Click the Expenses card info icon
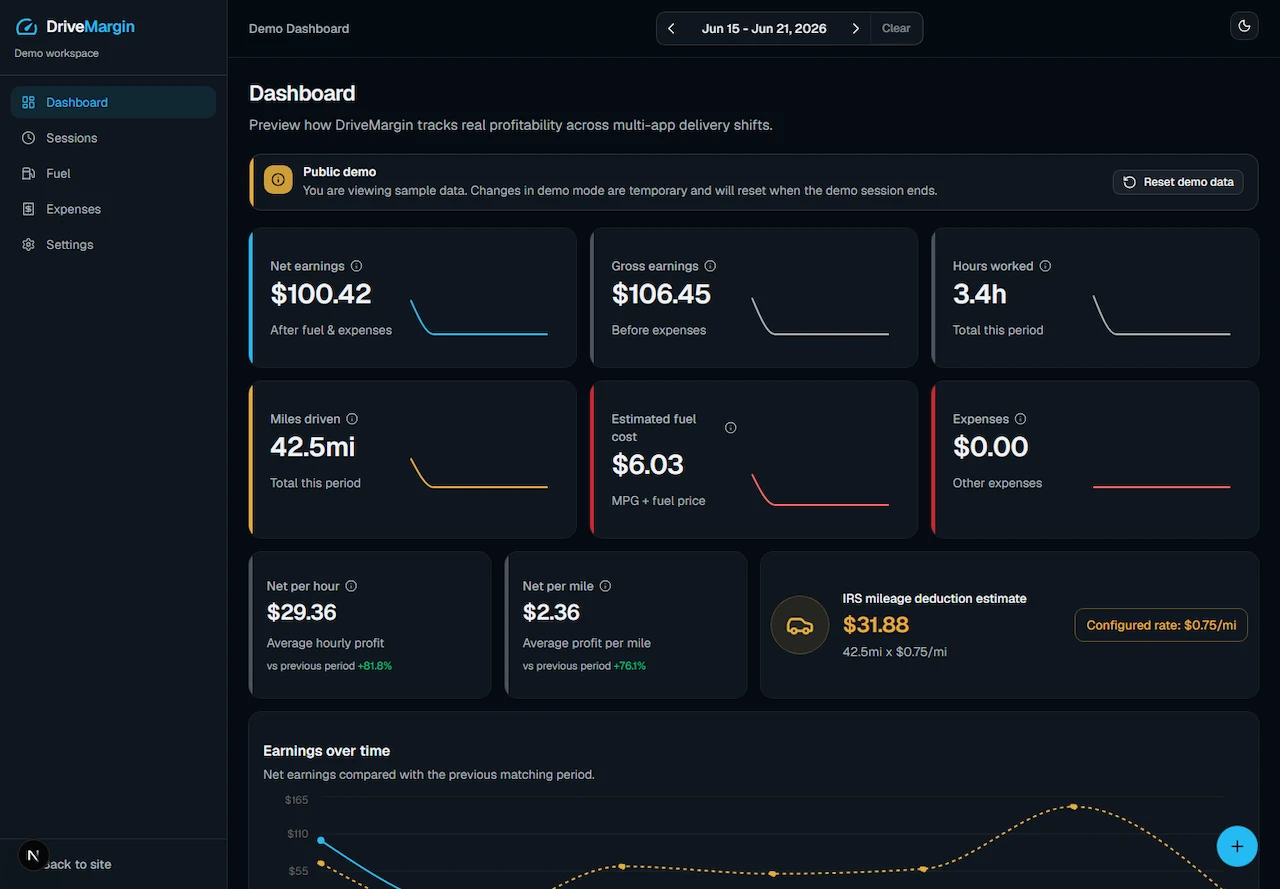 pyautogui.click(x=1020, y=419)
